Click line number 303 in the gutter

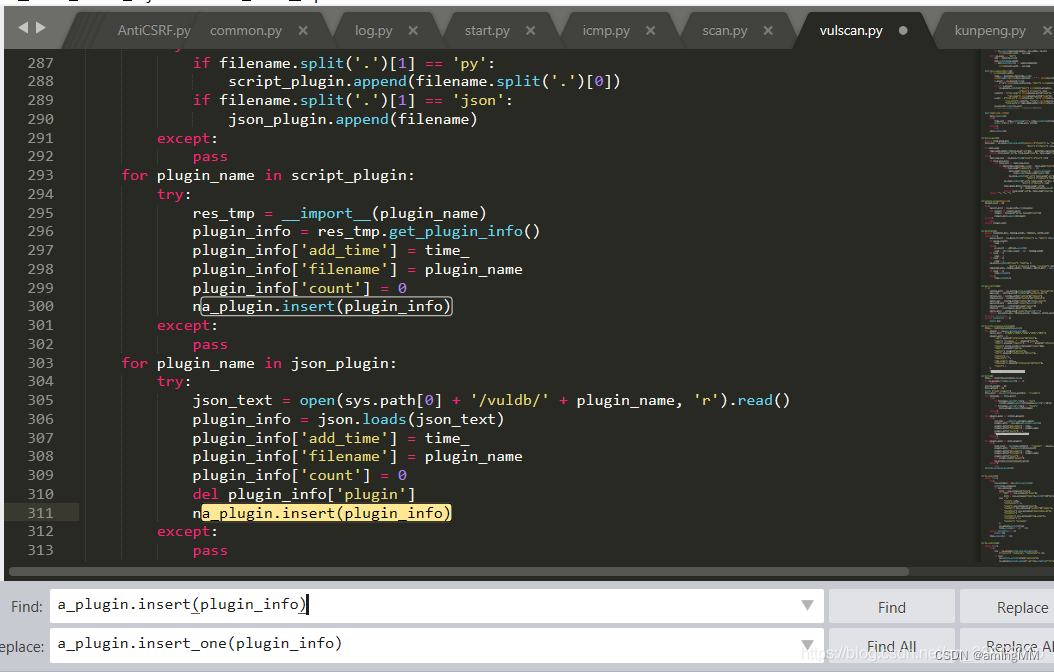[x=40, y=363]
